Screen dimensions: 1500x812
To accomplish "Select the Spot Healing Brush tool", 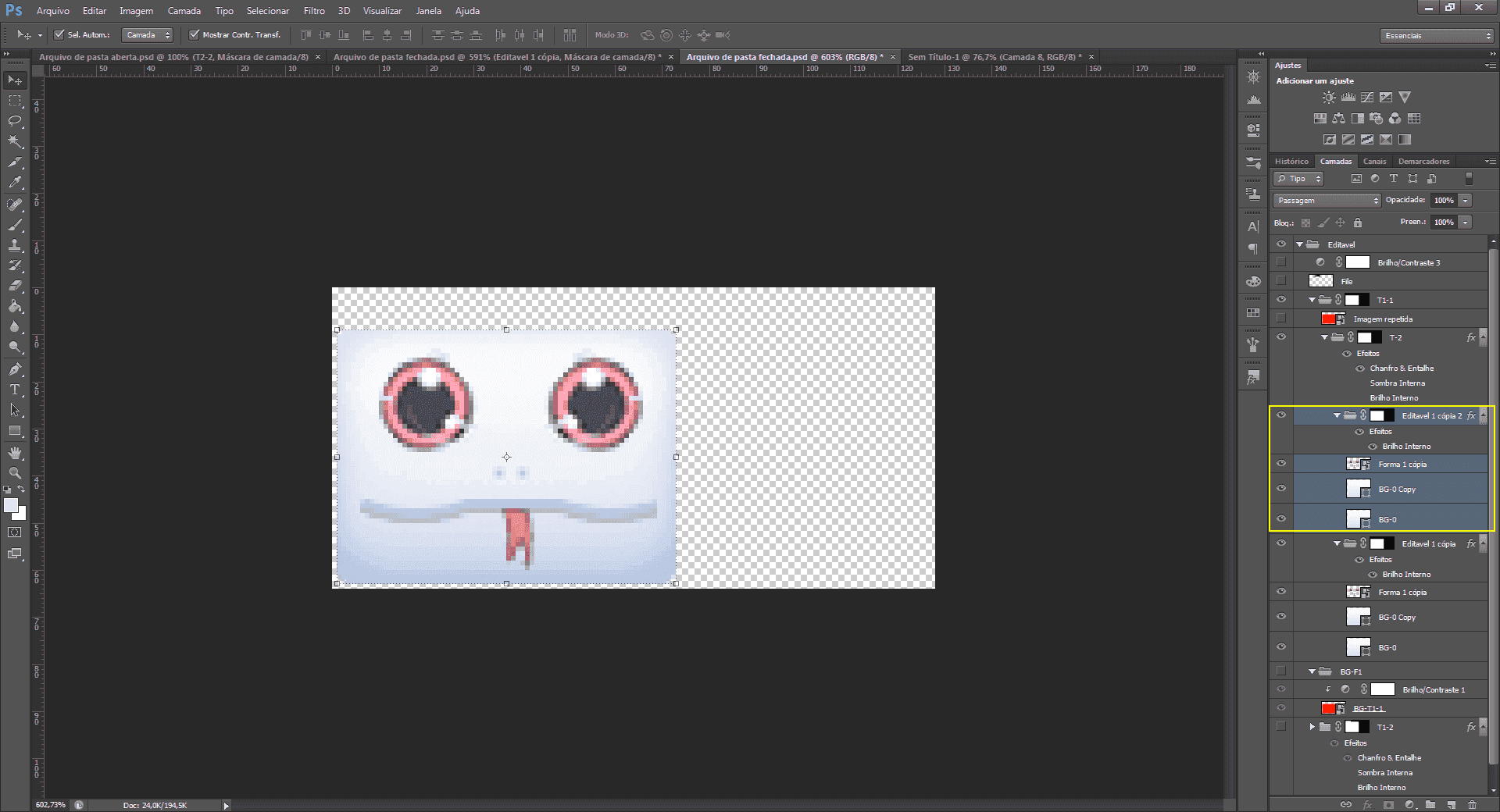I will coord(15,205).
